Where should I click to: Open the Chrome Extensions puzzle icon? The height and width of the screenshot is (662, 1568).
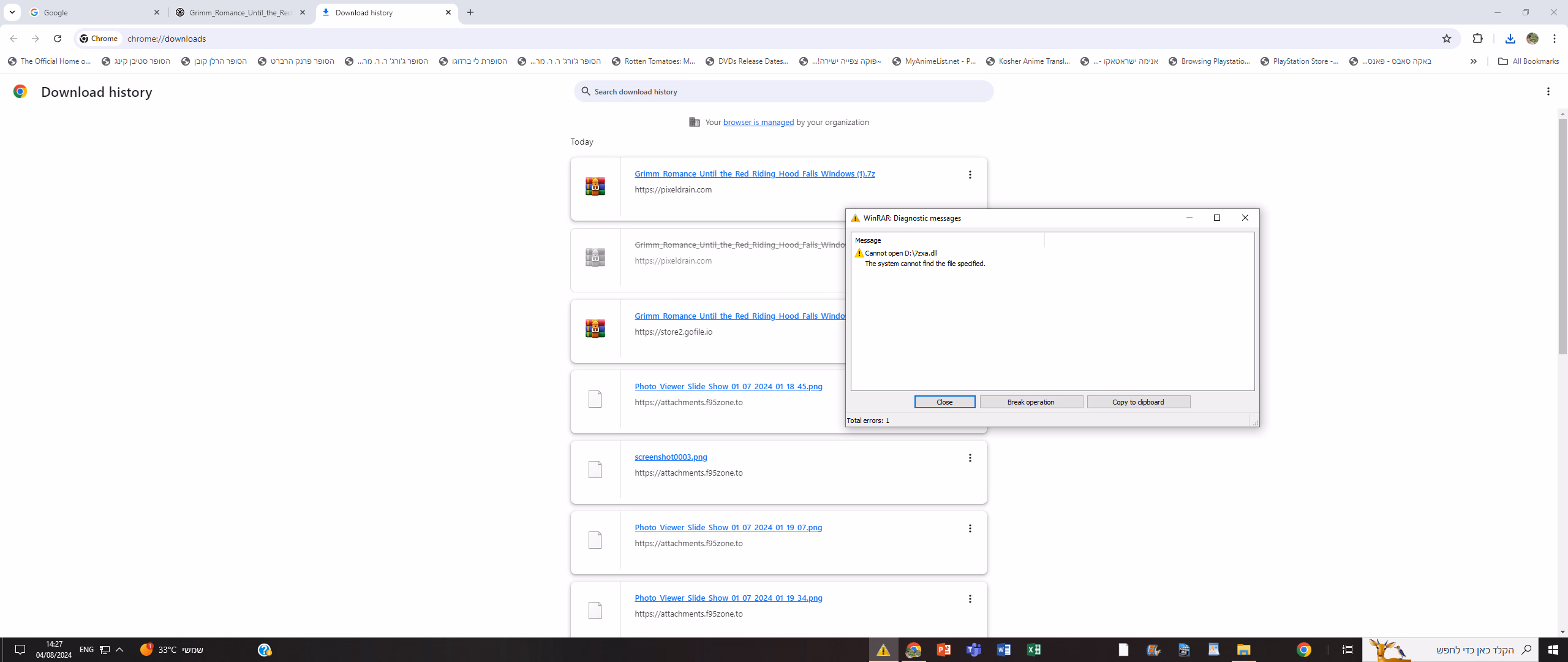1478,39
